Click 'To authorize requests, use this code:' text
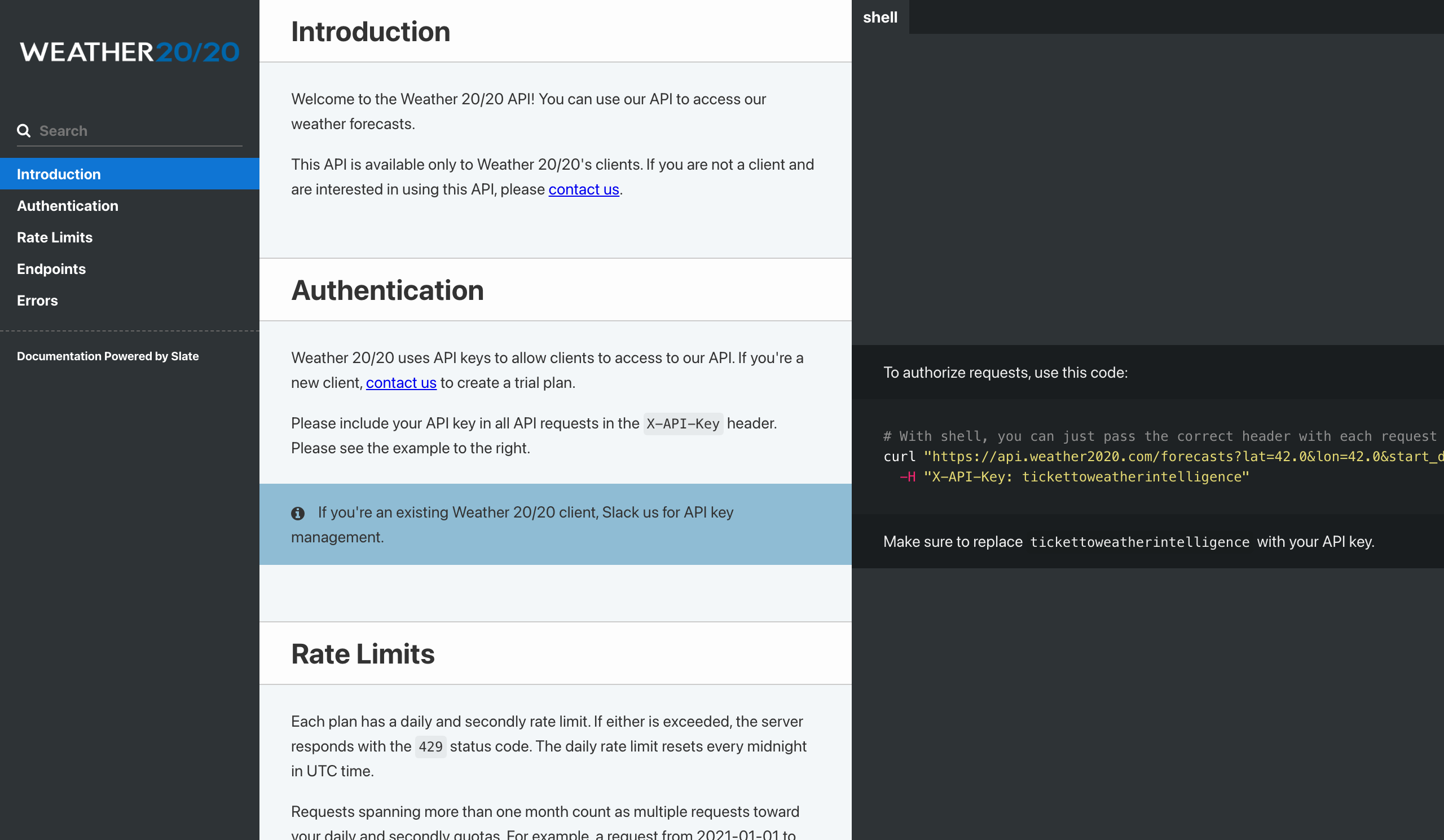This screenshot has width=1444, height=840. 1005,372
